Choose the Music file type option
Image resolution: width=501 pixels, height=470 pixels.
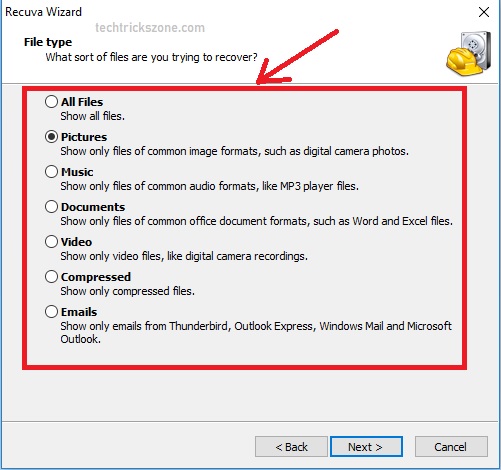coord(51,172)
